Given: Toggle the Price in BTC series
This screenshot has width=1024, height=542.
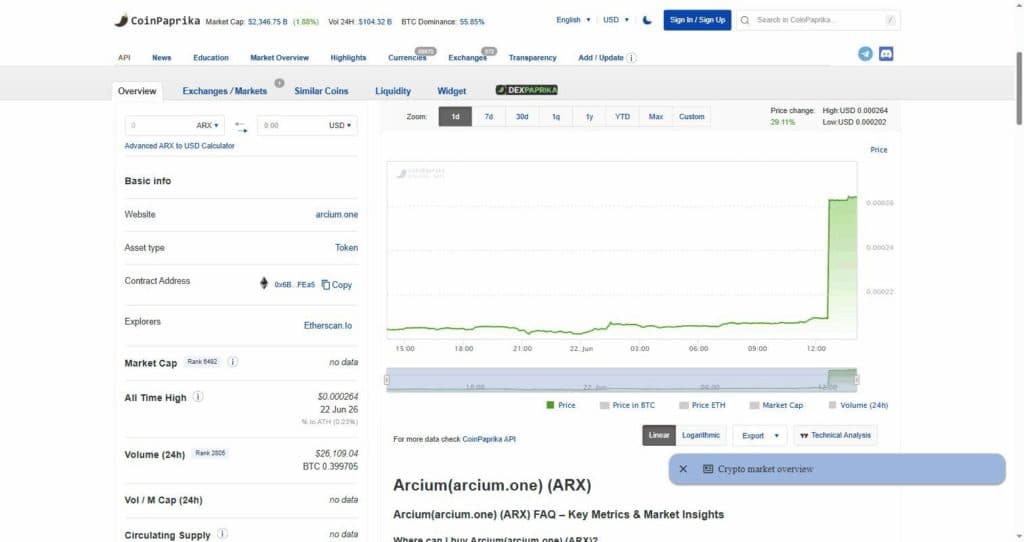Looking at the screenshot, I should tap(627, 405).
